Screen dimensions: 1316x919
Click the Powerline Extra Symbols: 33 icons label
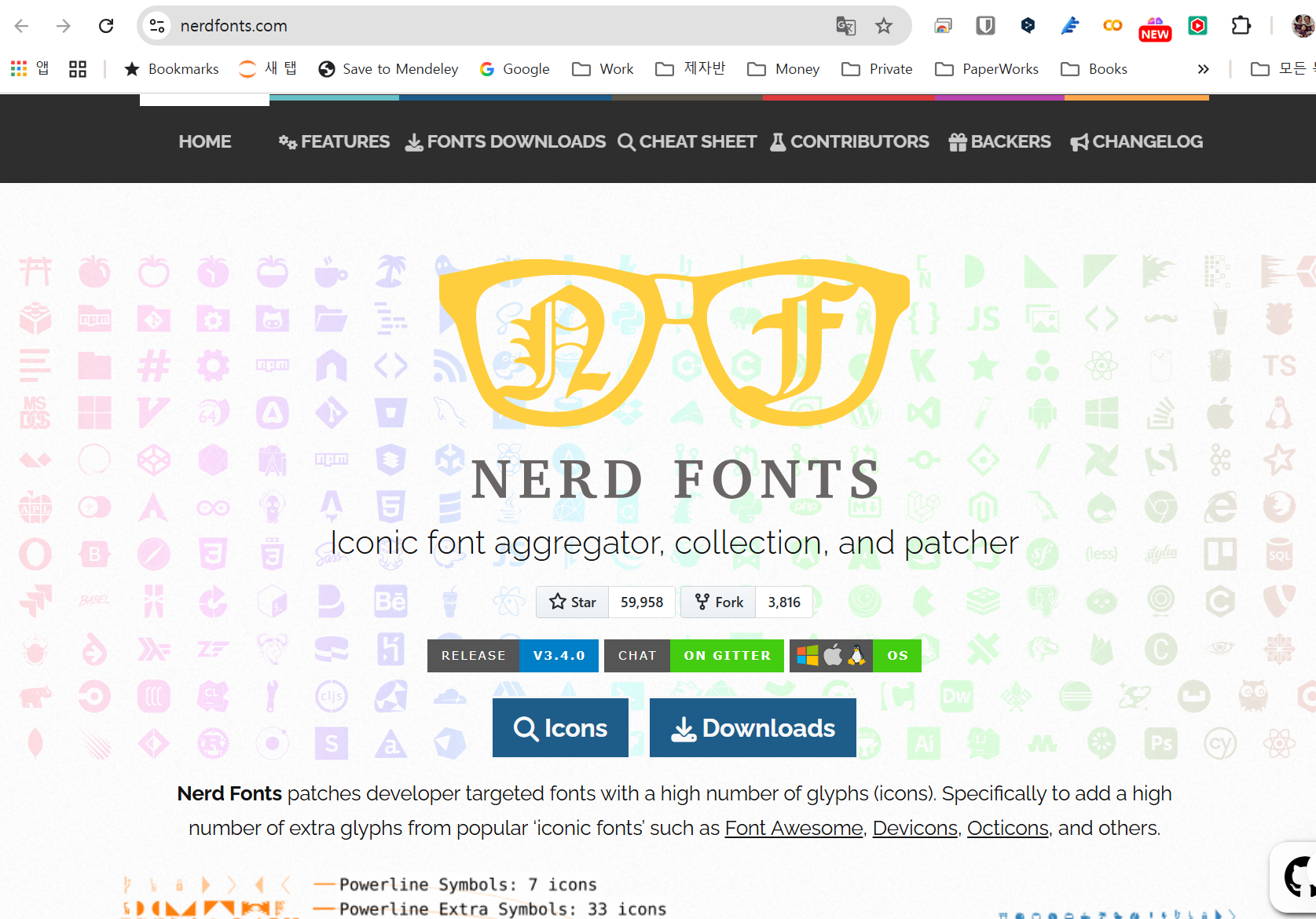(503, 909)
